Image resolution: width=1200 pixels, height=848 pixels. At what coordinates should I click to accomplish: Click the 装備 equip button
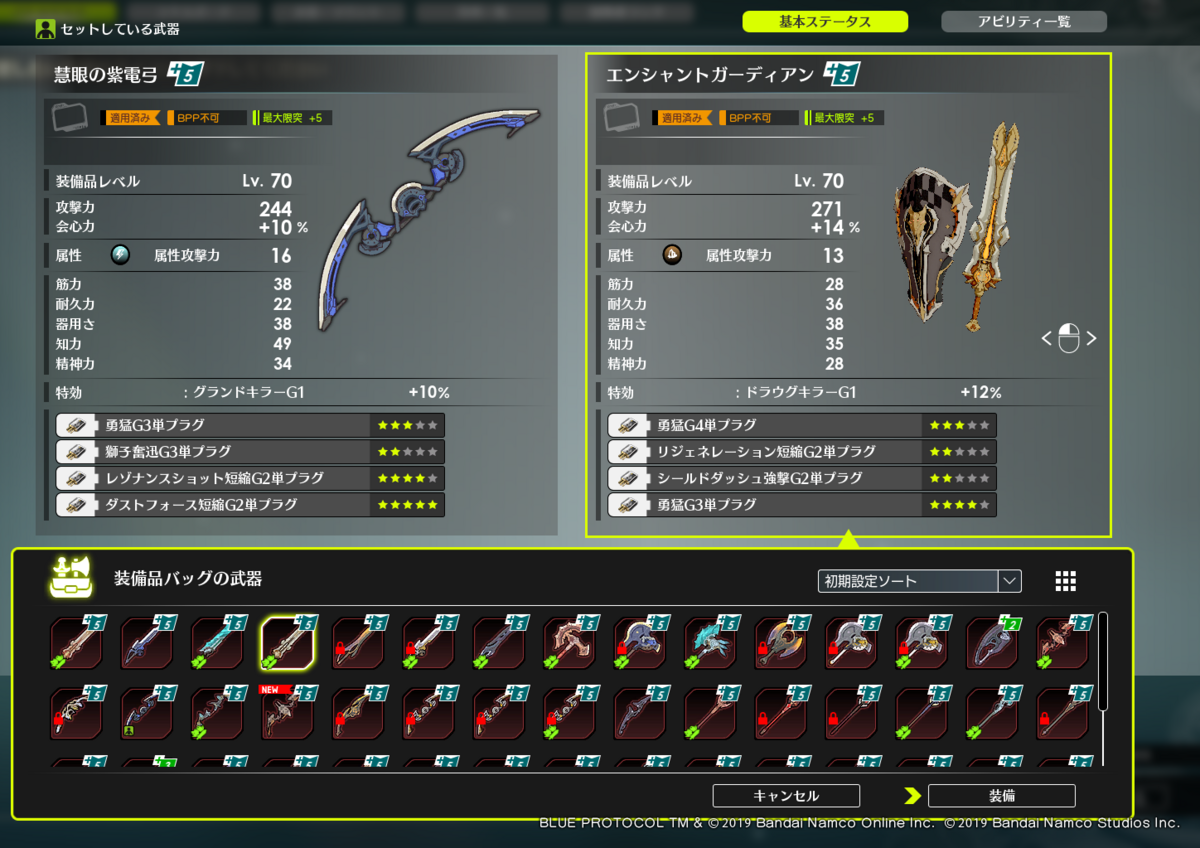pyautogui.click(x=1002, y=796)
